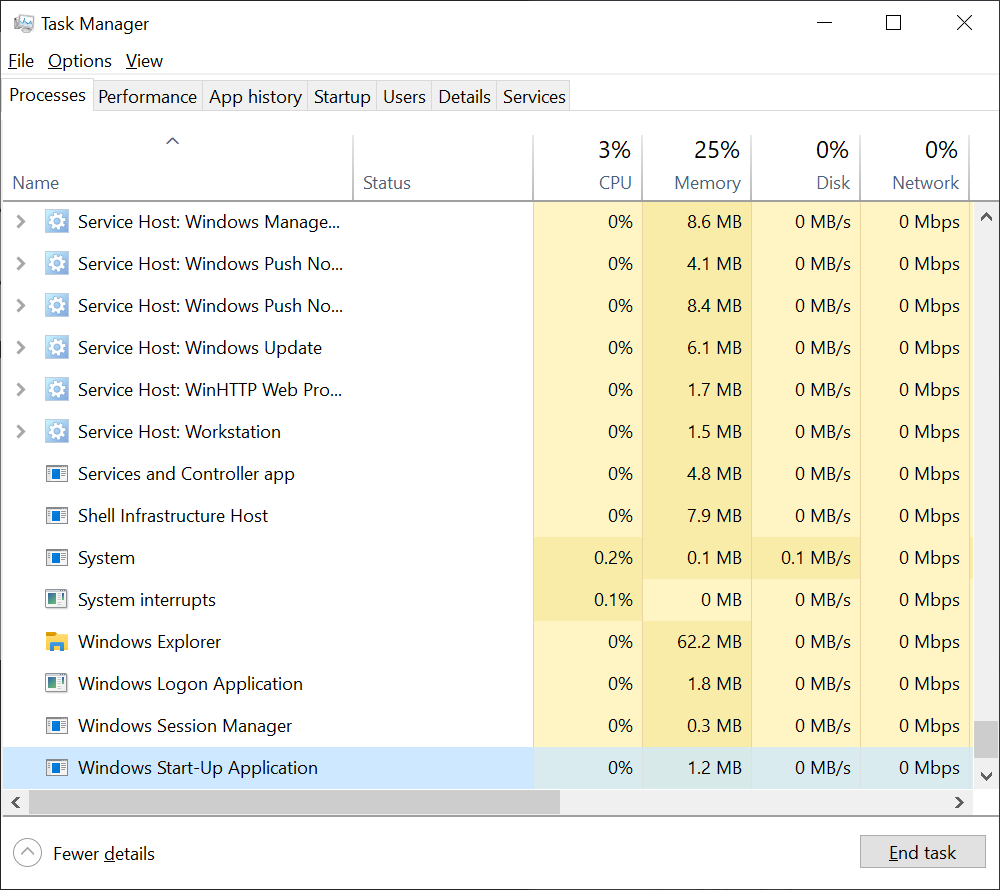This screenshot has width=1000, height=890.
Task: Click the Shell Infrastructure Host icon
Action: (x=57, y=516)
